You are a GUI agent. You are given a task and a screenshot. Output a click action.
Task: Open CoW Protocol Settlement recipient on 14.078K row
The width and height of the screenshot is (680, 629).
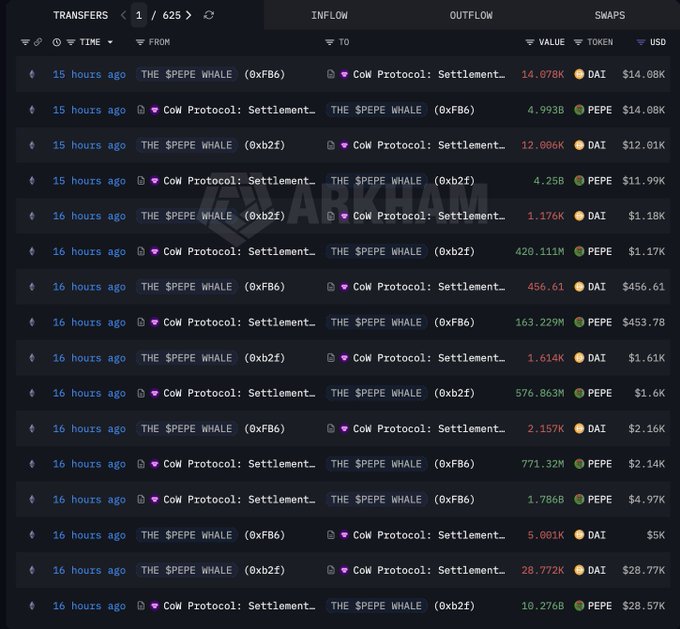pos(428,74)
